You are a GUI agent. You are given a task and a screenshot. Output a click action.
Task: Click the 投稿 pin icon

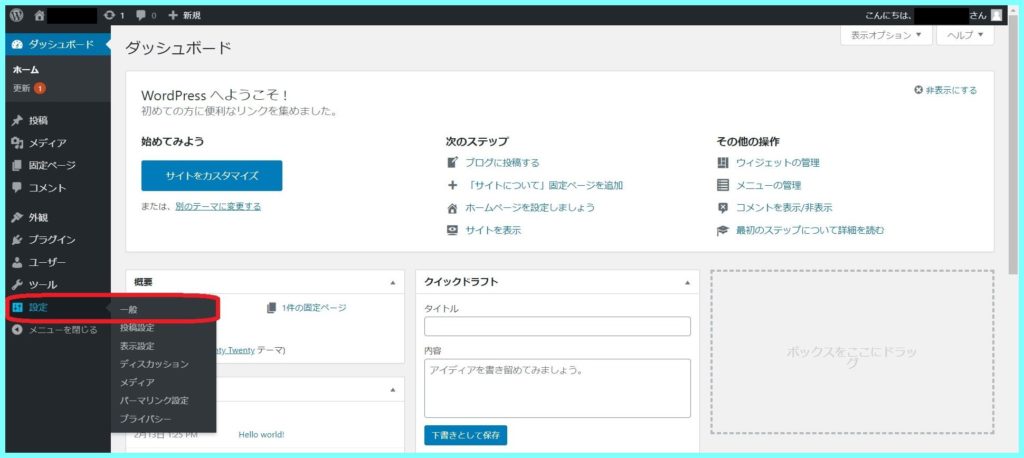click(x=18, y=120)
